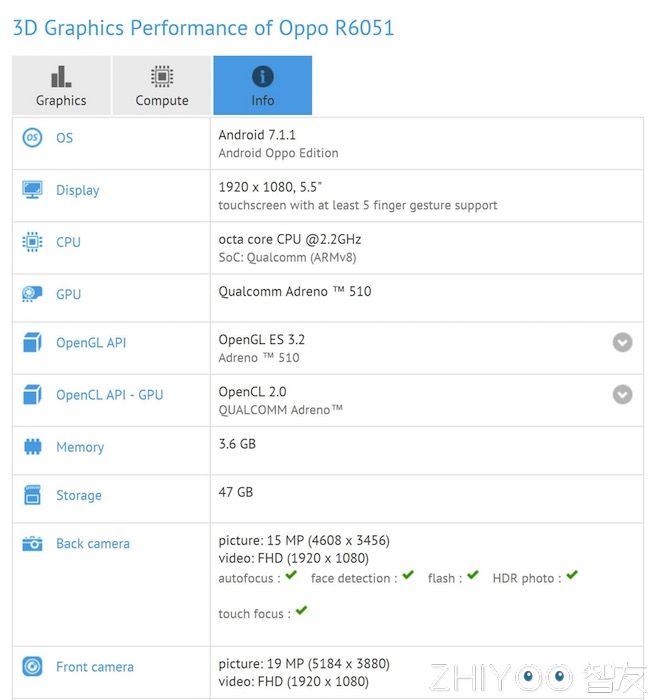The image size is (661, 700).
Task: Click the HDR photo checkmark
Action: (572, 576)
